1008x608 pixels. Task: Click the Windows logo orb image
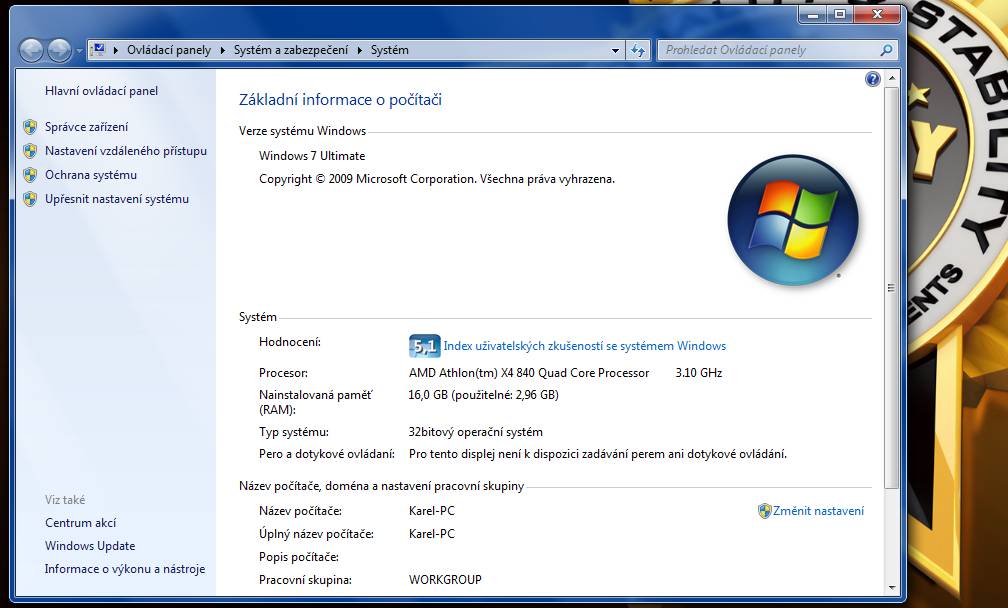pyautogui.click(x=793, y=220)
